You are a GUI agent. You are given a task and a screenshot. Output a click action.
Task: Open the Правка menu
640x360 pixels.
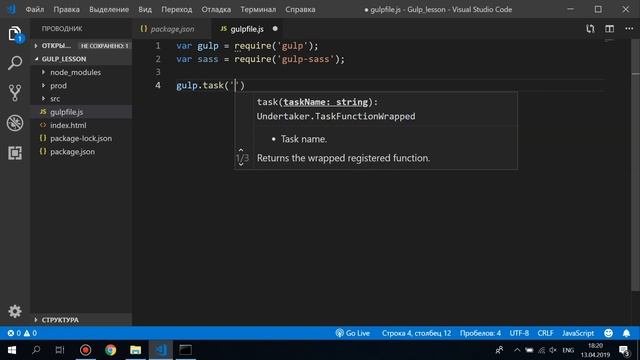pos(67,9)
